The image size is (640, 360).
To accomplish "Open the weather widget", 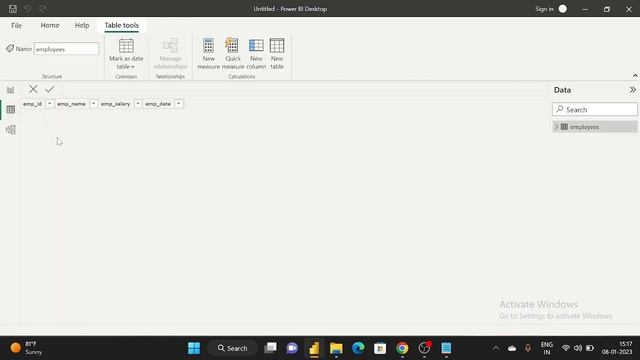I will click(27, 348).
